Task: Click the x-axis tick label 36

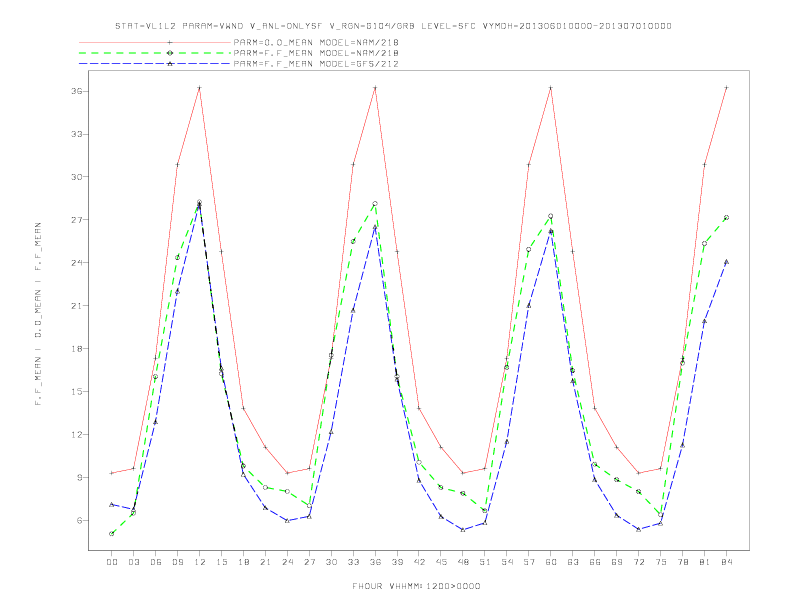Action: (375, 562)
